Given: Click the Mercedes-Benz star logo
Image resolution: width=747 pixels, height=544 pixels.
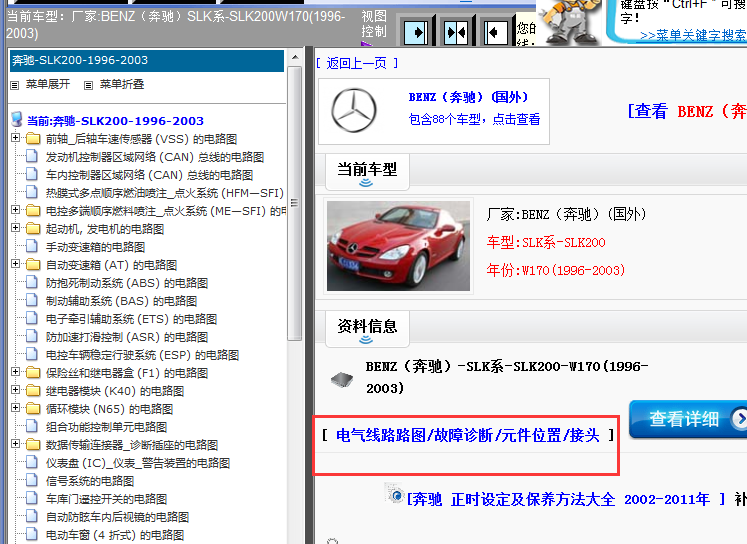Looking at the screenshot, I should tap(354, 110).
